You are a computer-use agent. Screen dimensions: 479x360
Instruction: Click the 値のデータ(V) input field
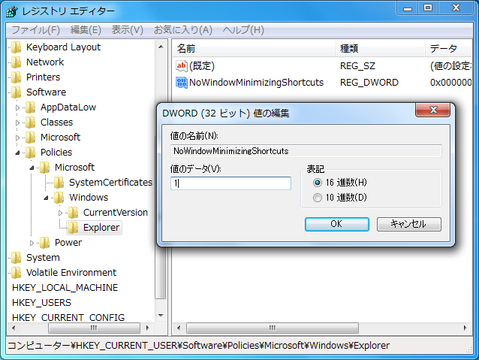[x=231, y=183]
